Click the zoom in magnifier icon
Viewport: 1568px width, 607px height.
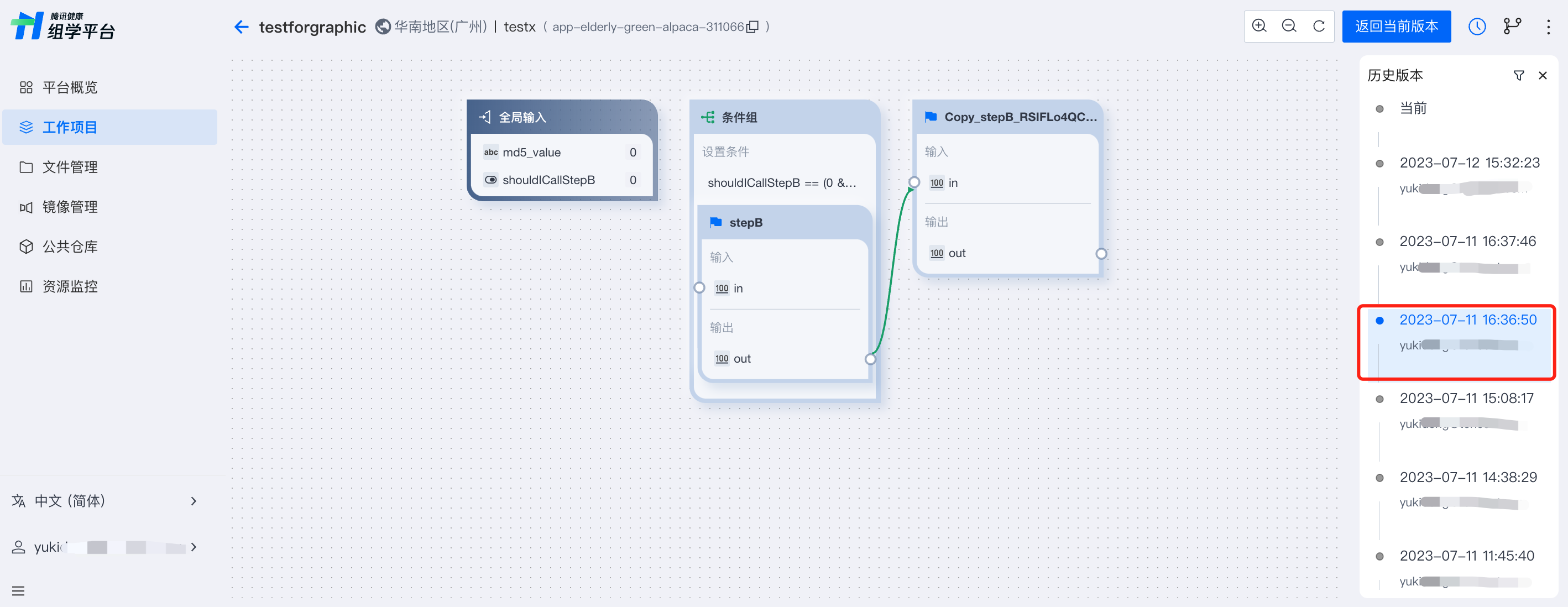pos(1259,26)
